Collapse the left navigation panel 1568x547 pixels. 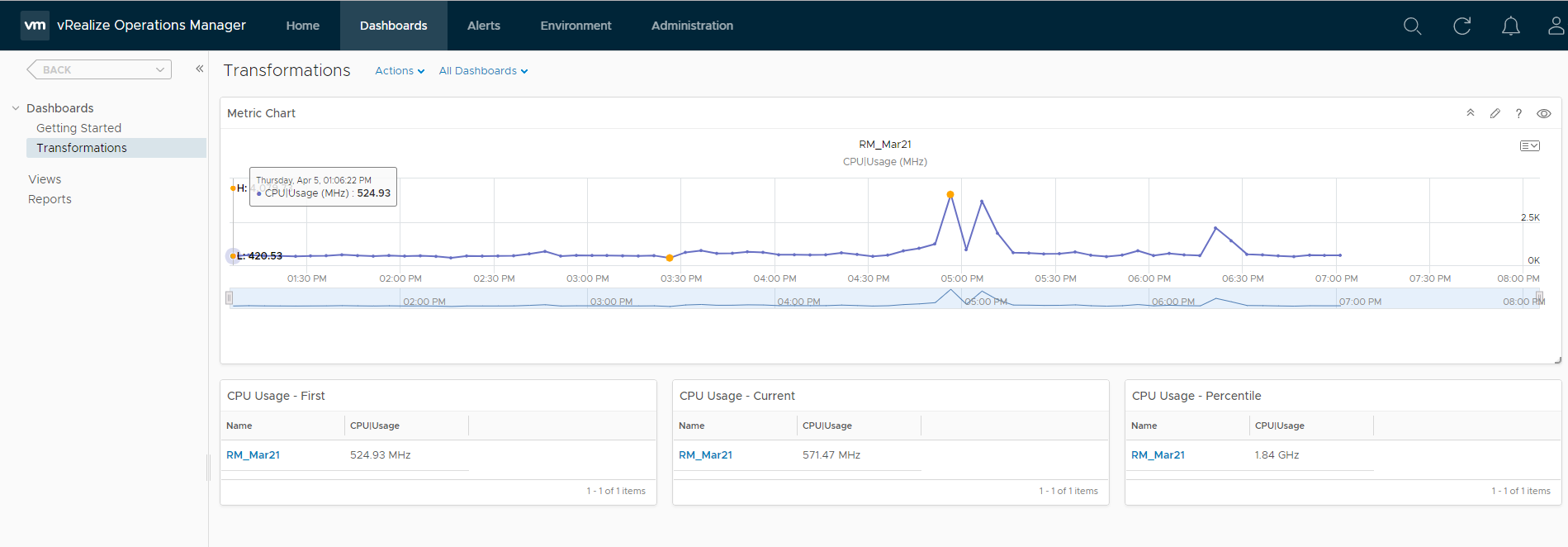coord(199,69)
